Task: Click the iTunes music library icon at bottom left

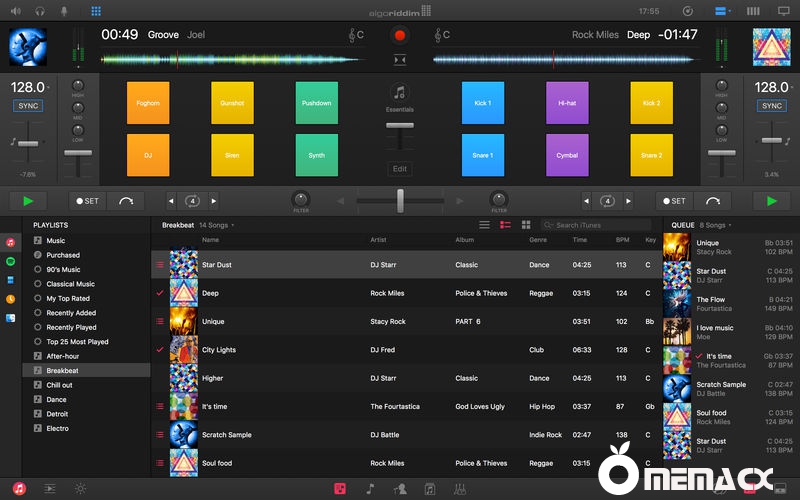Action: [x=19, y=488]
